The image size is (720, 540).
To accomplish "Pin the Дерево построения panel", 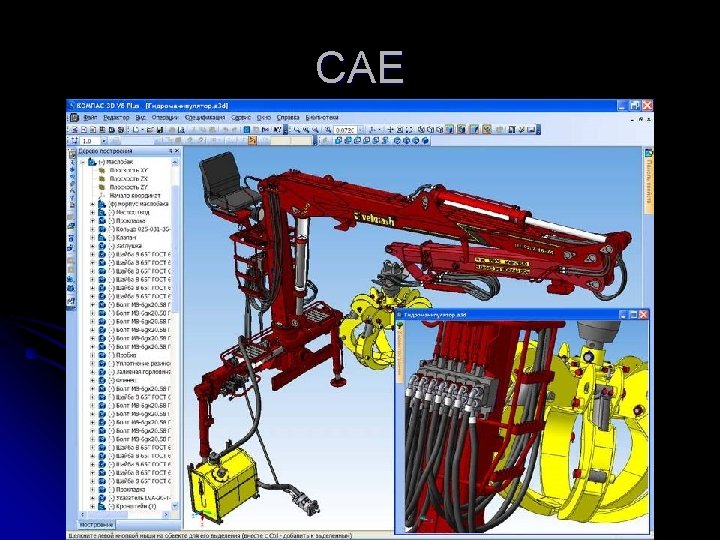I will (x=170, y=151).
